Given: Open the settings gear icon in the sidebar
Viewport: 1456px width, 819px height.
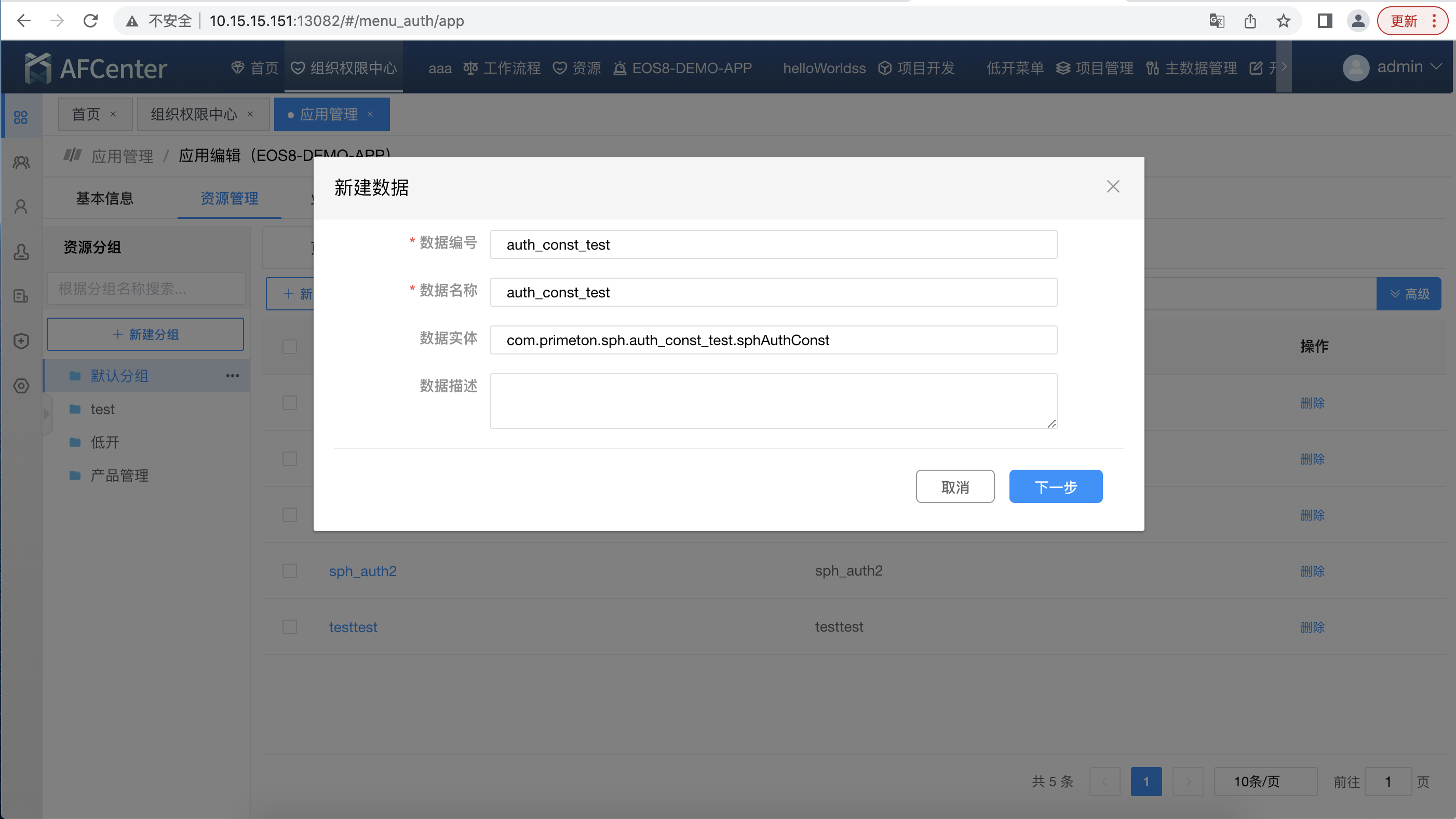Looking at the screenshot, I should 21,386.
